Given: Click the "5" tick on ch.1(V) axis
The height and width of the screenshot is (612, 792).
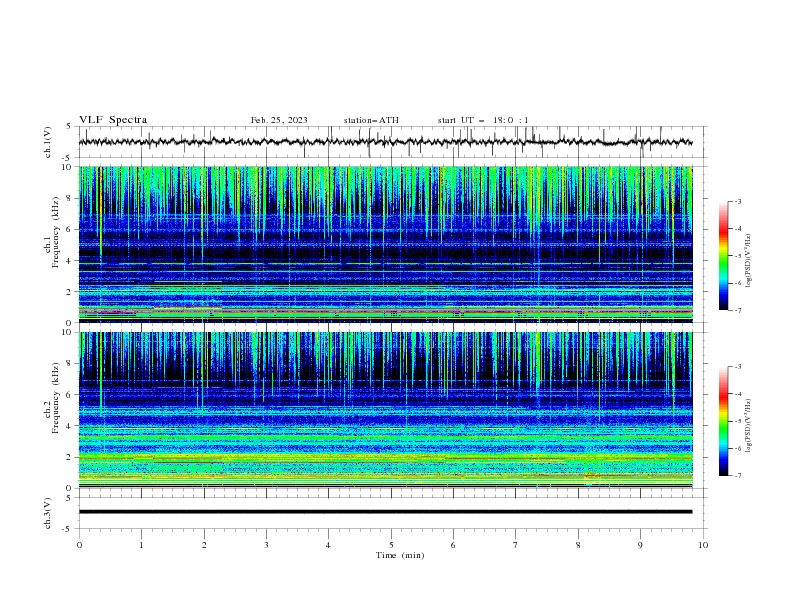Looking at the screenshot, I should [x=70, y=126].
